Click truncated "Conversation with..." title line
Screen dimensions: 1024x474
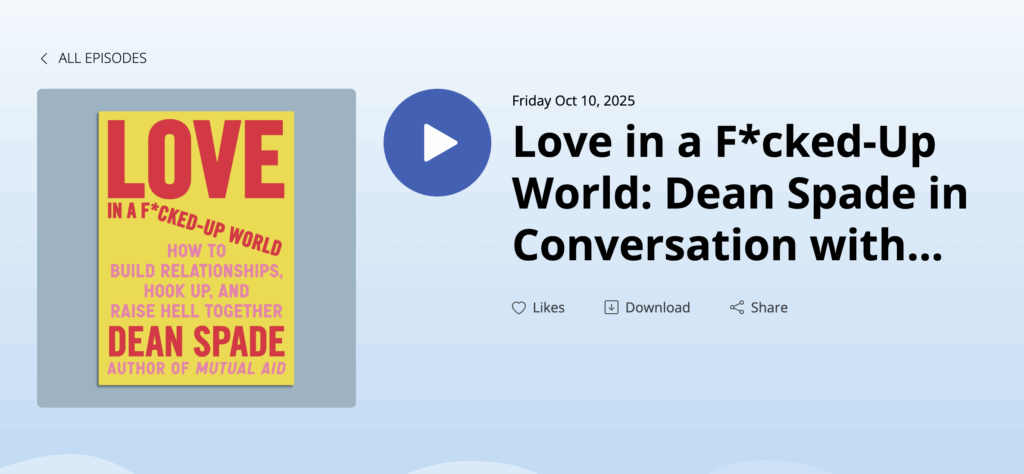point(727,243)
